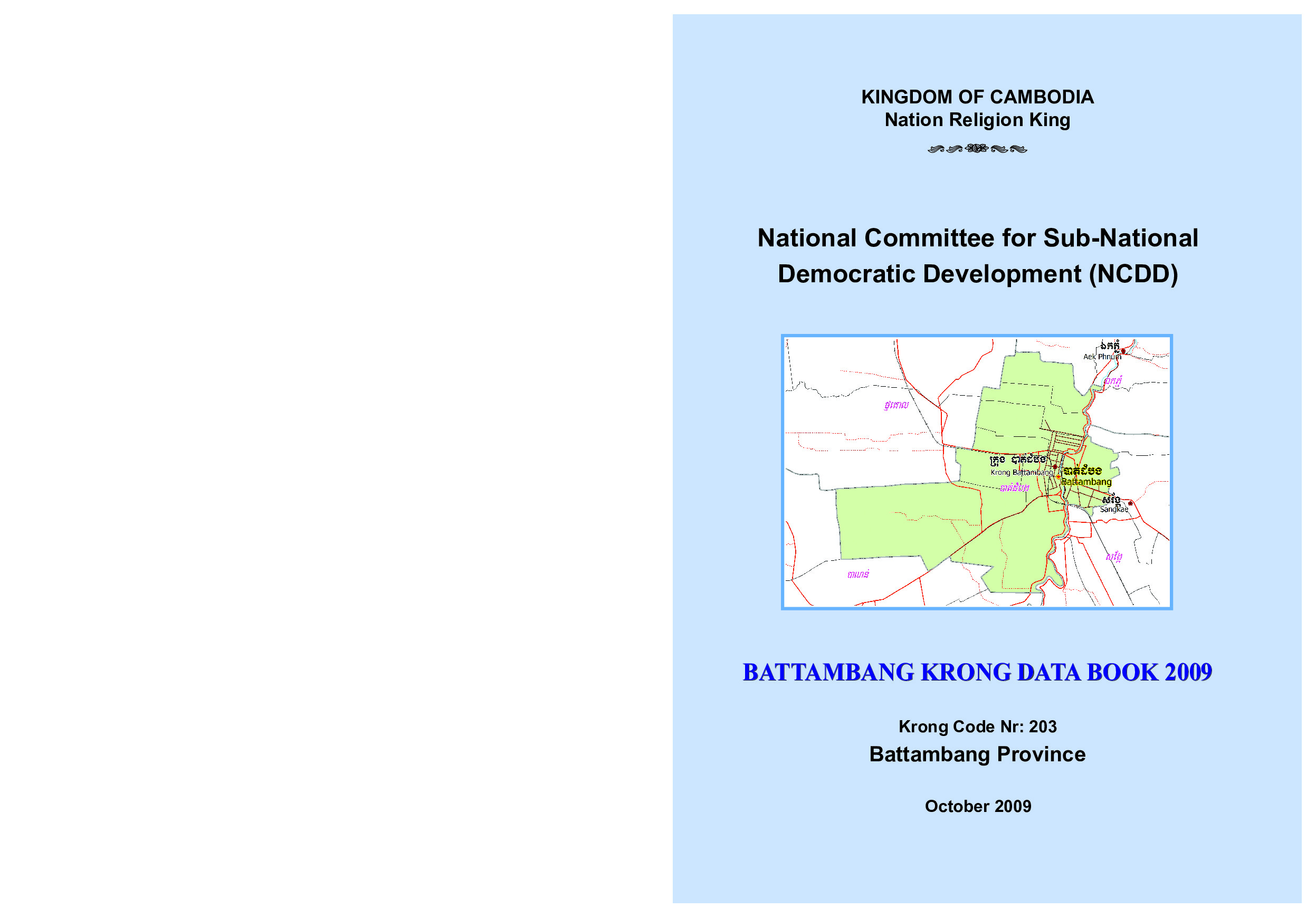Click the 'KINGDOM OF CAMBODIA' heading
Viewport: 1316px width, 918px height.
(977, 97)
